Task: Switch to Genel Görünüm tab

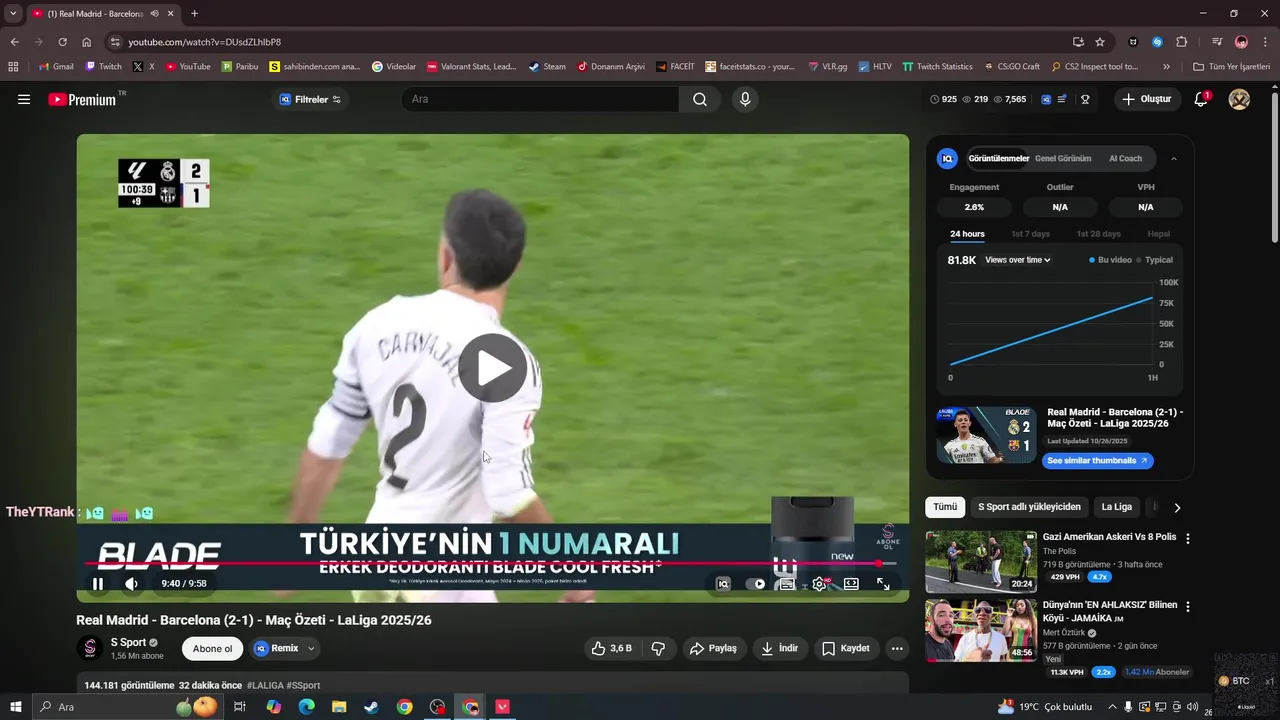Action: click(x=1063, y=158)
